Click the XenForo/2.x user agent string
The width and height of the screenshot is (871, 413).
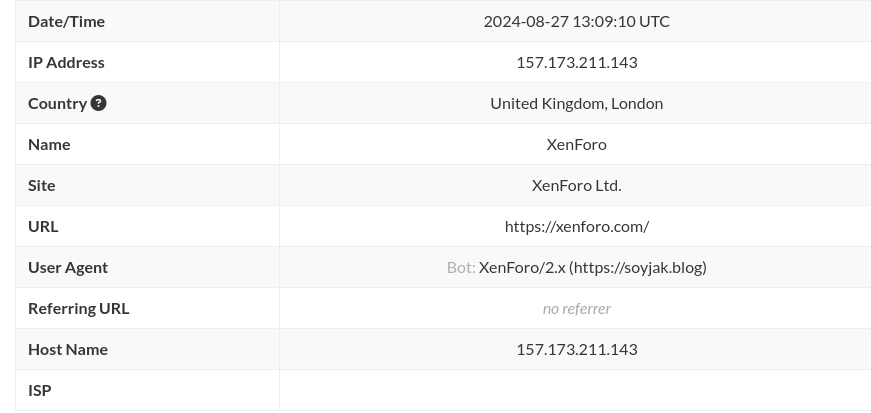[593, 267]
